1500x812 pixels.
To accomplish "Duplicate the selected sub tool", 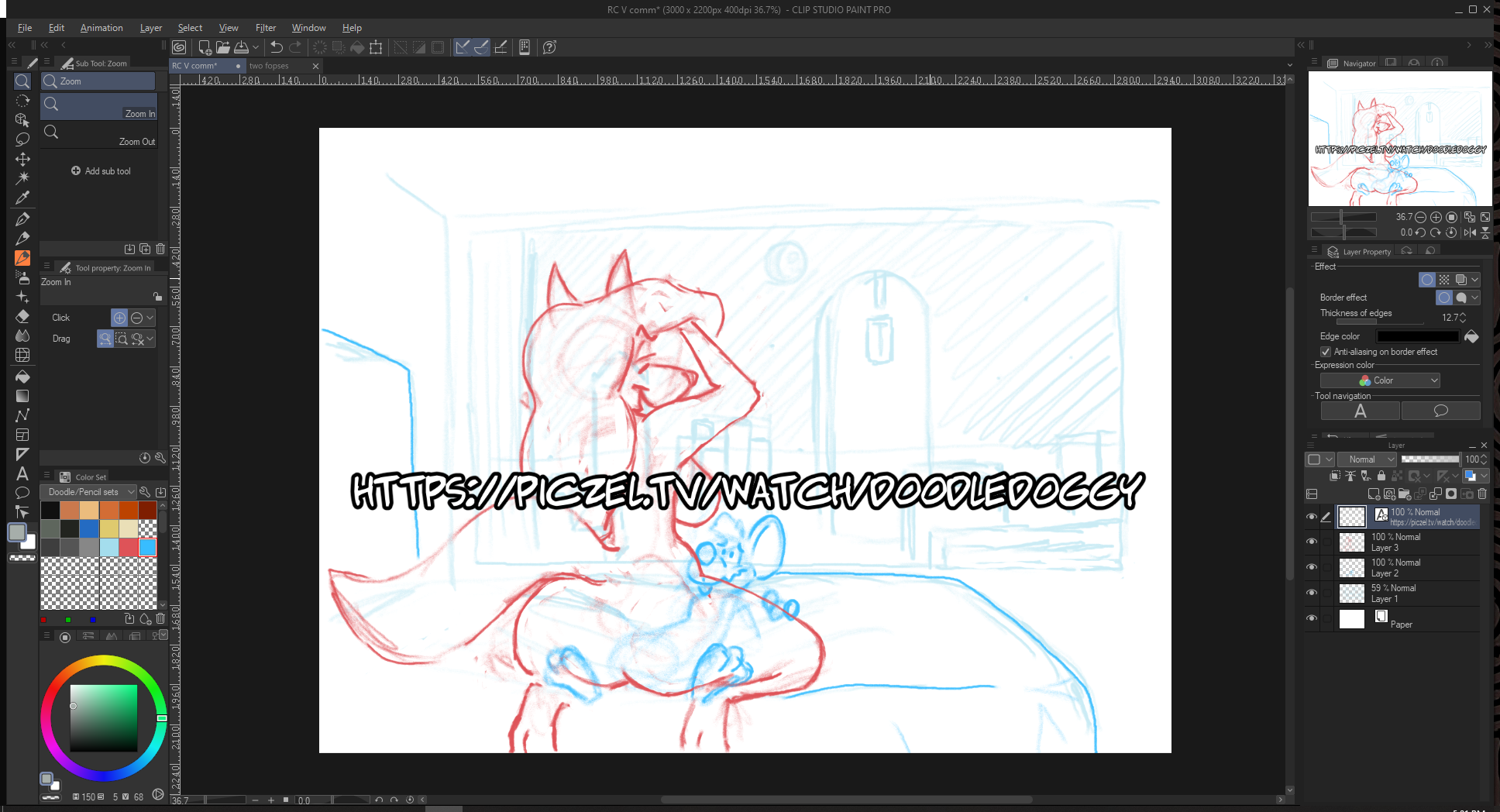I will (145, 249).
